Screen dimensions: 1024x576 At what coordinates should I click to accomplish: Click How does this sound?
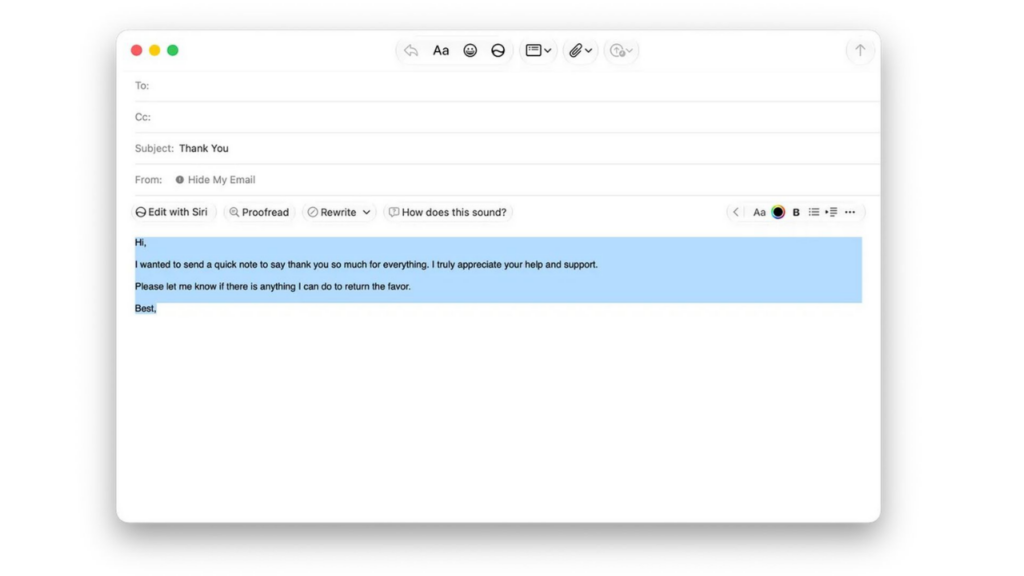[x=448, y=212]
